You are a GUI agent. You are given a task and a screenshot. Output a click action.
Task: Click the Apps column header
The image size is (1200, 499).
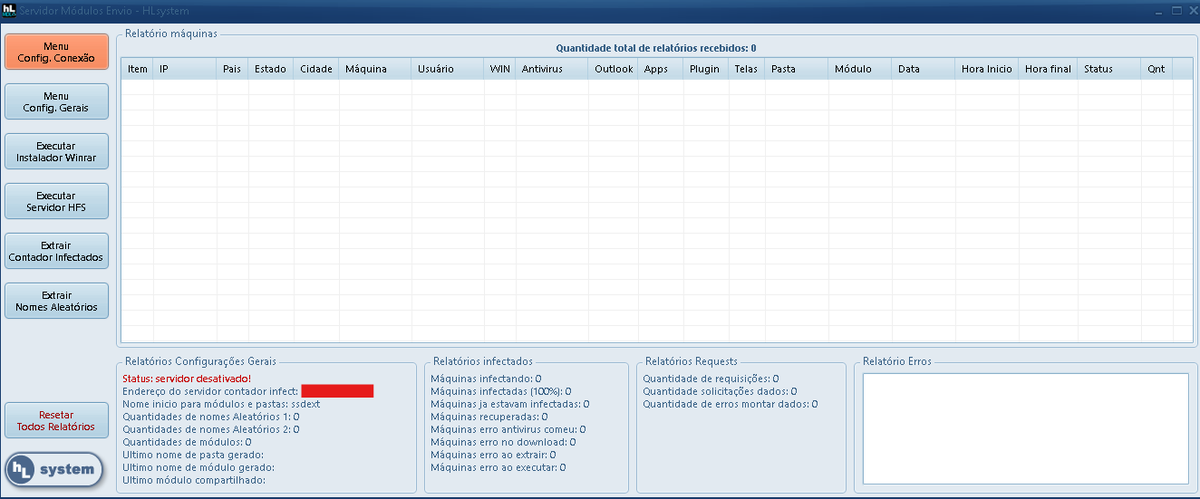click(661, 69)
